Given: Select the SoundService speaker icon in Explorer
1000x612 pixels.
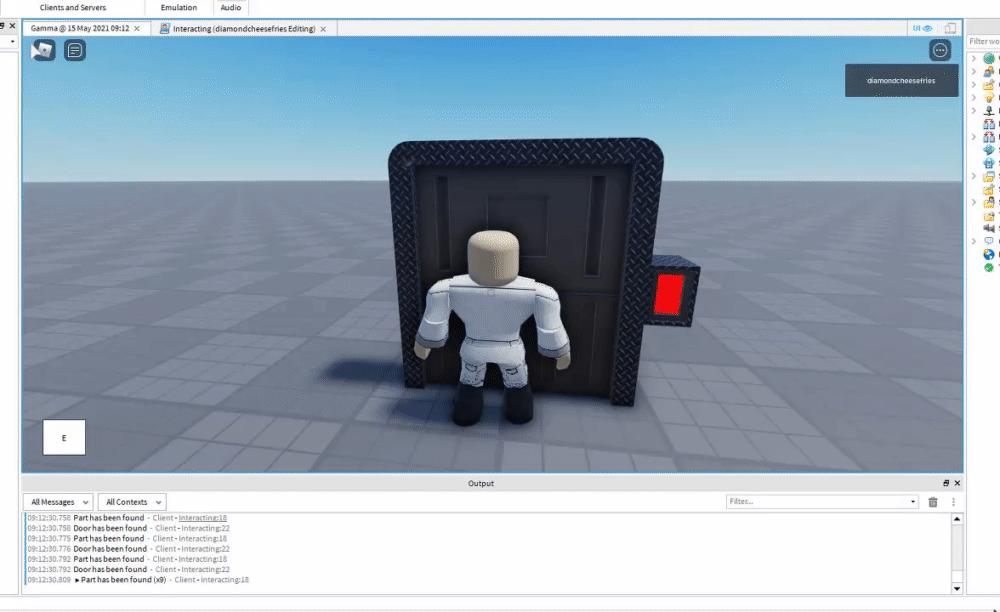Looking at the screenshot, I should pyautogui.click(x=989, y=228).
